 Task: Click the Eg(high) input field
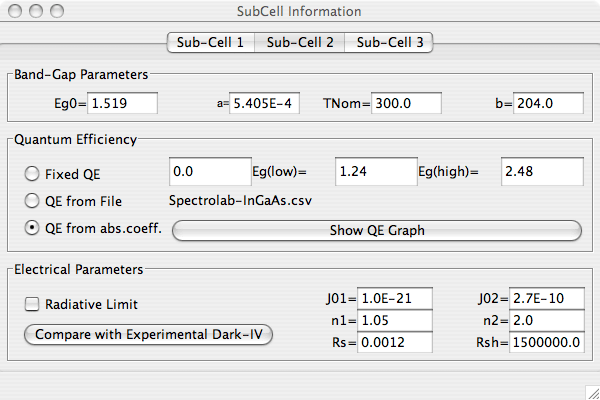click(x=541, y=172)
